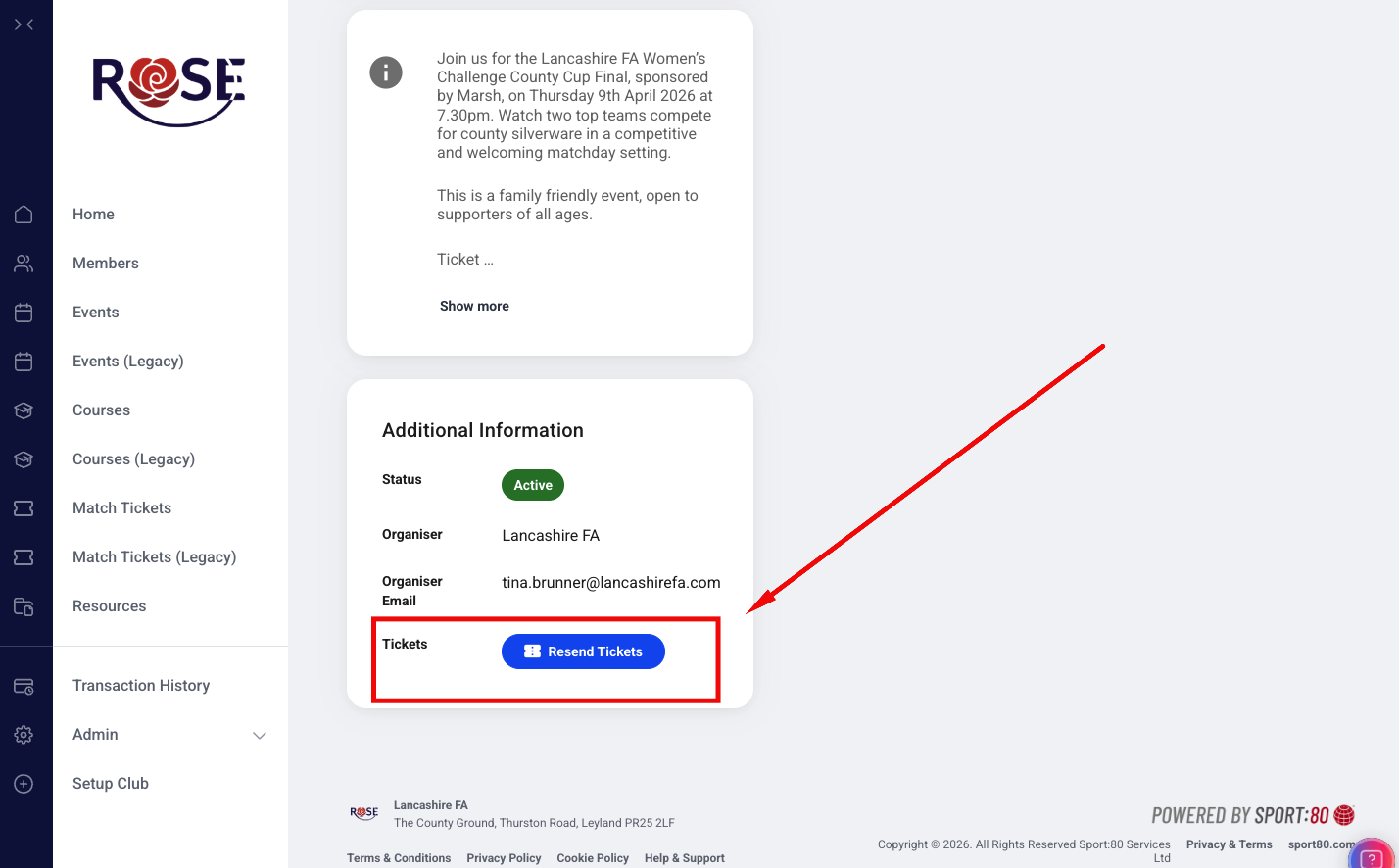Viewport: 1399px width, 868px height.
Task: Open Courses (Legacy) from the sidebar
Action: (133, 459)
